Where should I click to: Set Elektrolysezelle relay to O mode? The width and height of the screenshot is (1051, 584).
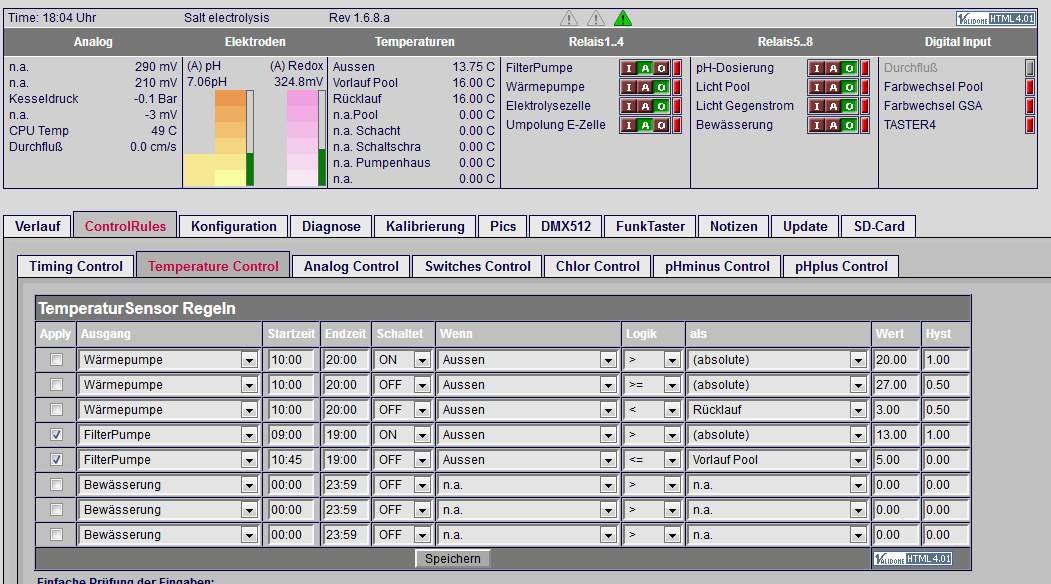661,106
